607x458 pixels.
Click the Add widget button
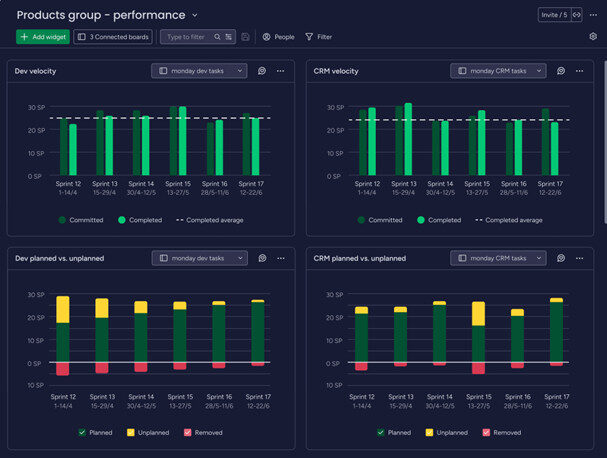[x=43, y=37]
